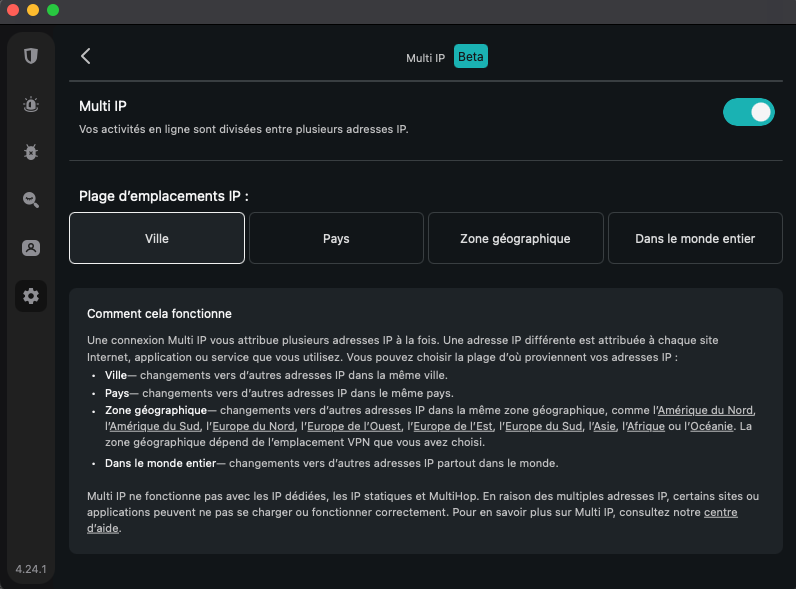Viewport: 796px width, 589px height.
Task: Select the Ville IP range option
Action: tap(157, 238)
